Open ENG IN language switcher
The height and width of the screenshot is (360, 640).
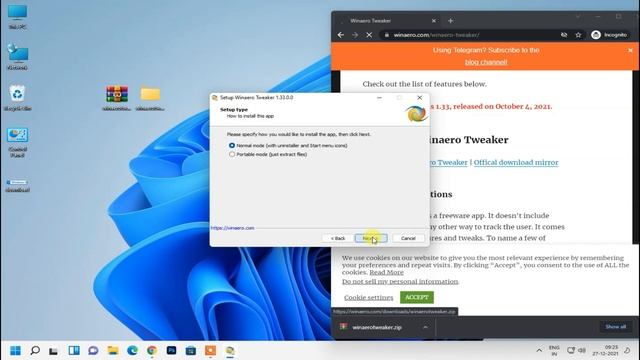point(554,350)
